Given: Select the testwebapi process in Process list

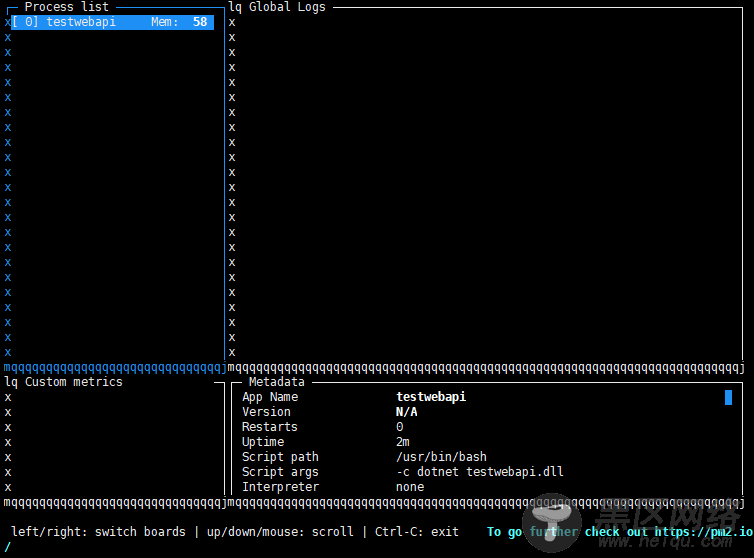Looking at the screenshot, I should point(80,22).
